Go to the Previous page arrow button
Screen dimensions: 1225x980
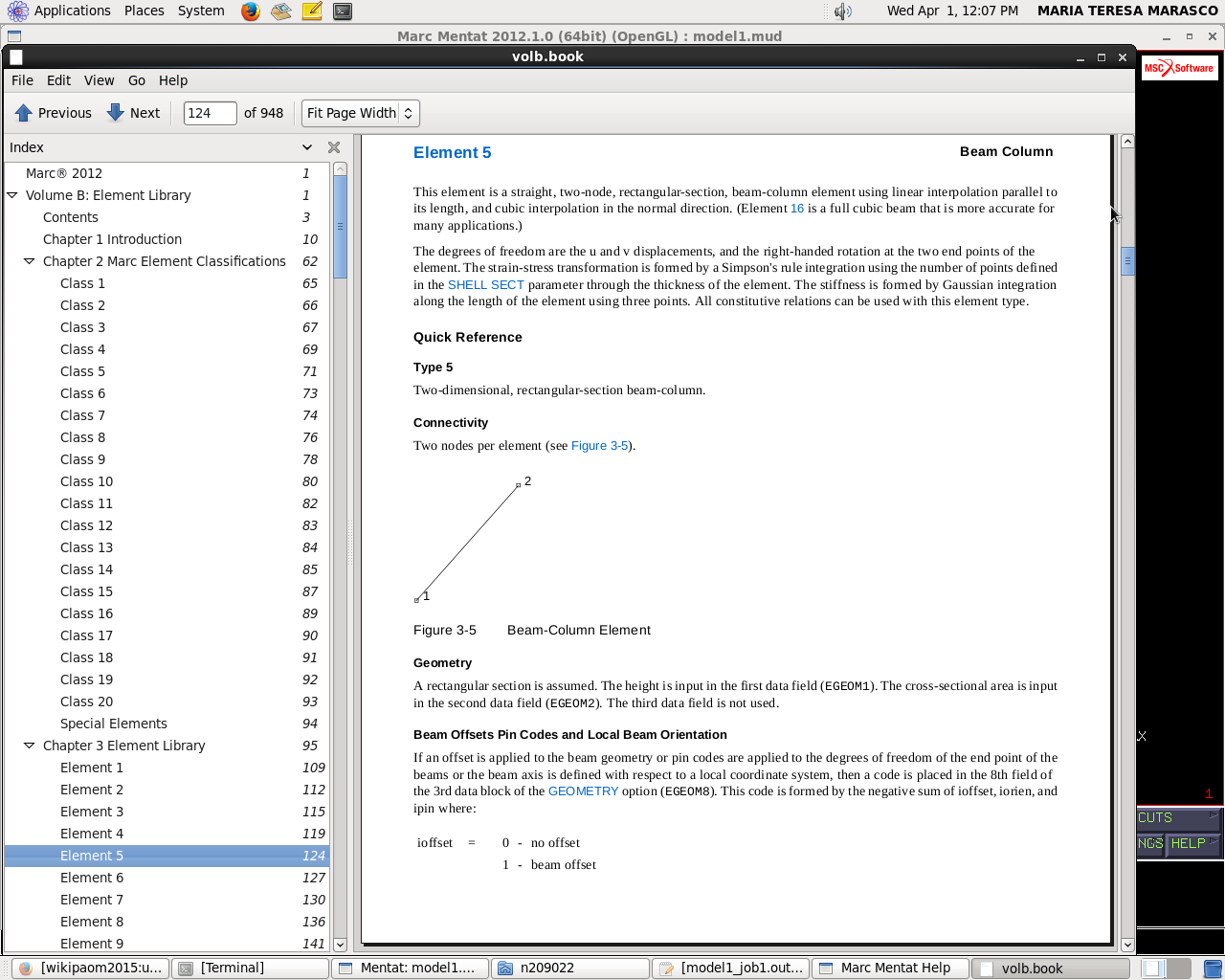coord(54,113)
